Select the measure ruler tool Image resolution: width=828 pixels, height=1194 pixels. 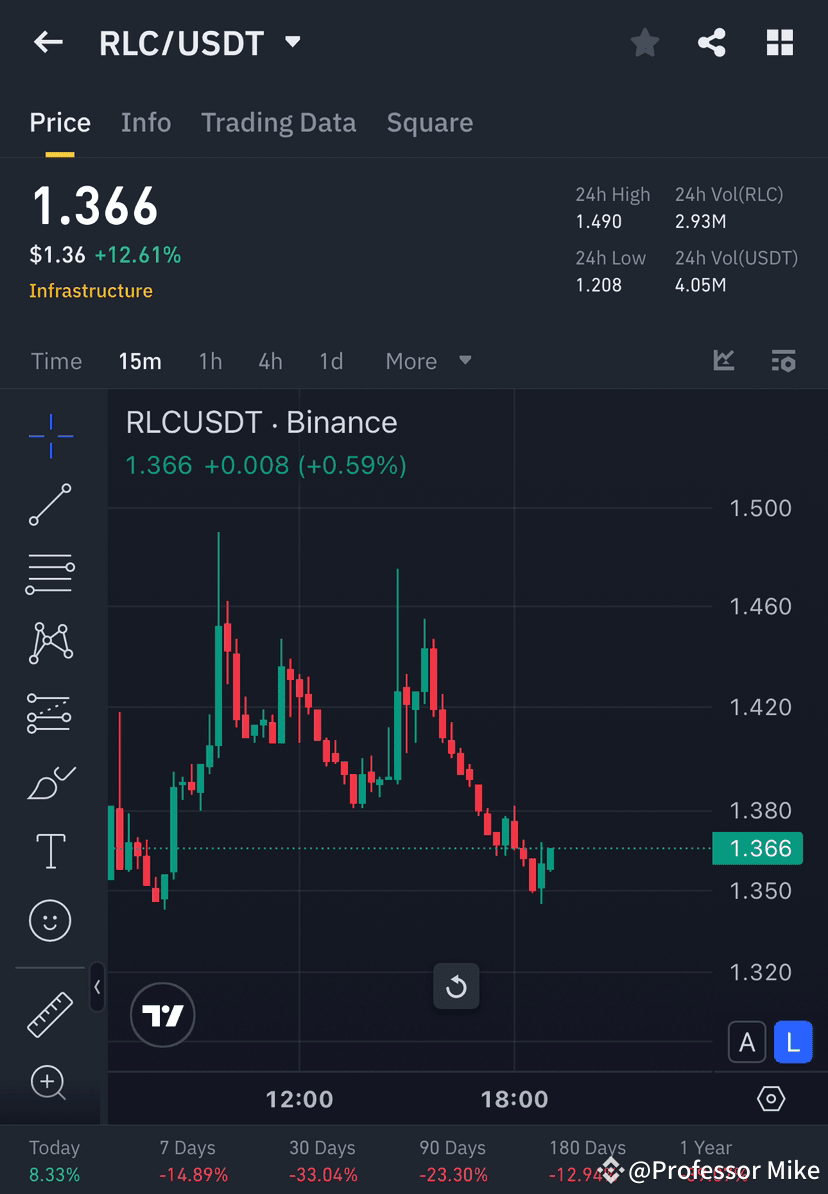50,1013
